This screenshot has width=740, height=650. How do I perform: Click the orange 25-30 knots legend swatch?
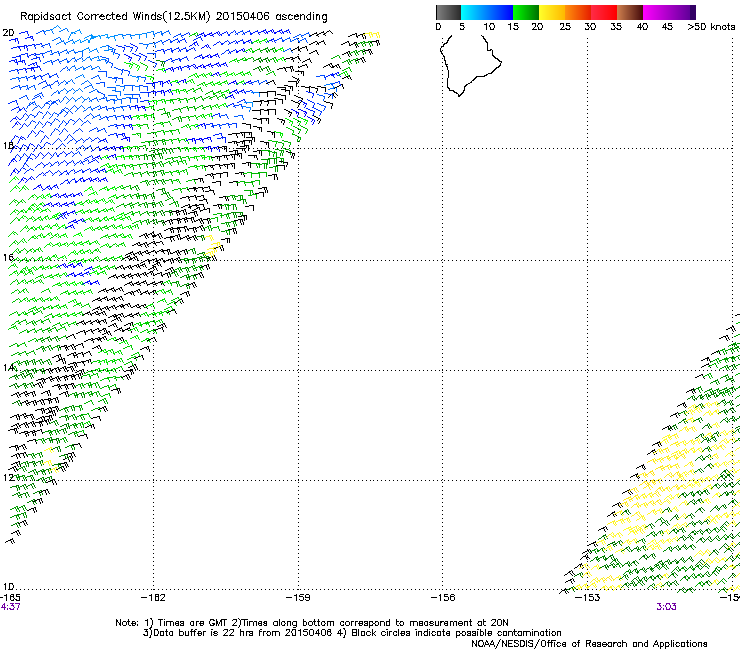pos(578,12)
